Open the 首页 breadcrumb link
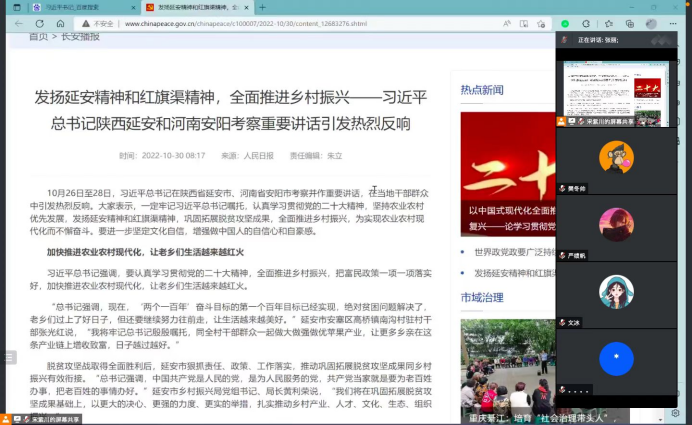Viewport: 692px width, 425px height. point(38,36)
